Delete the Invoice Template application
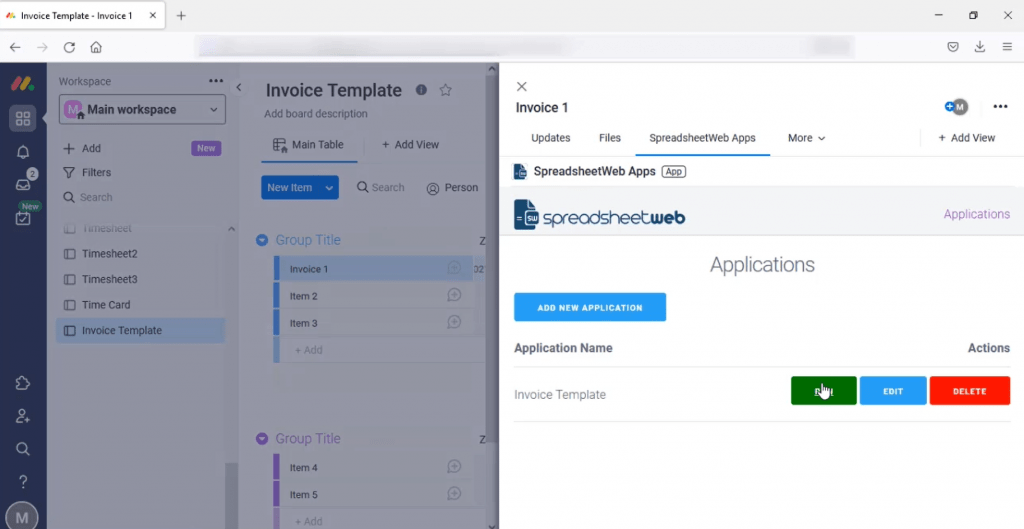This screenshot has width=1024, height=529. 970,391
